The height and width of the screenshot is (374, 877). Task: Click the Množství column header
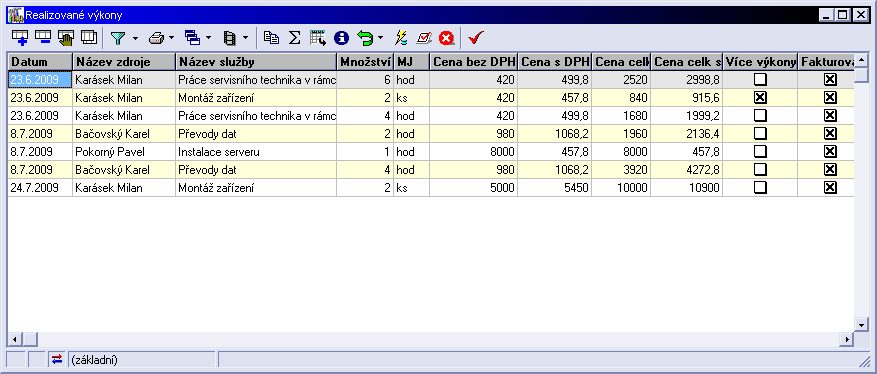pos(365,61)
